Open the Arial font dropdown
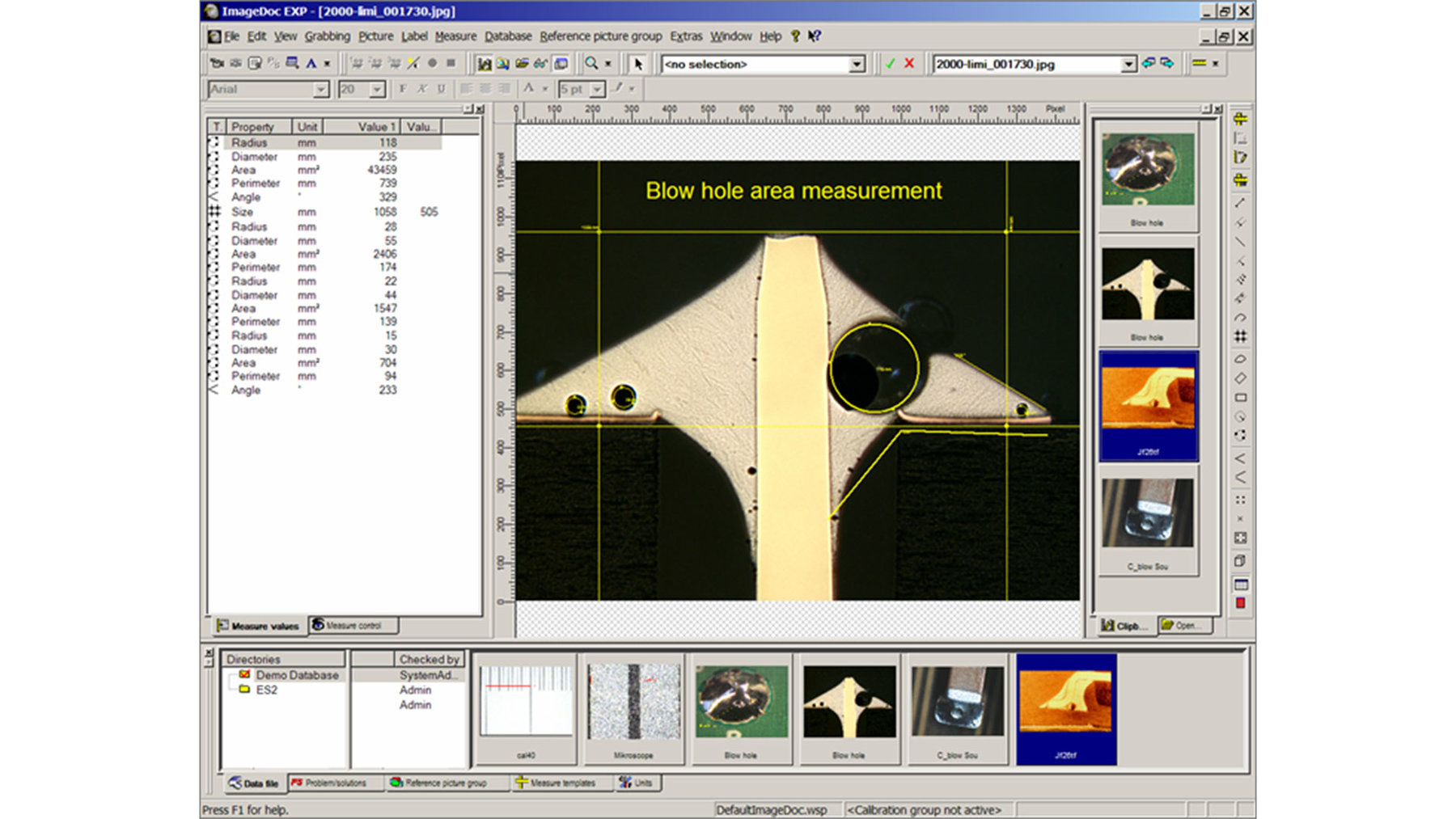This screenshot has height=819, width=1456. pos(320,90)
